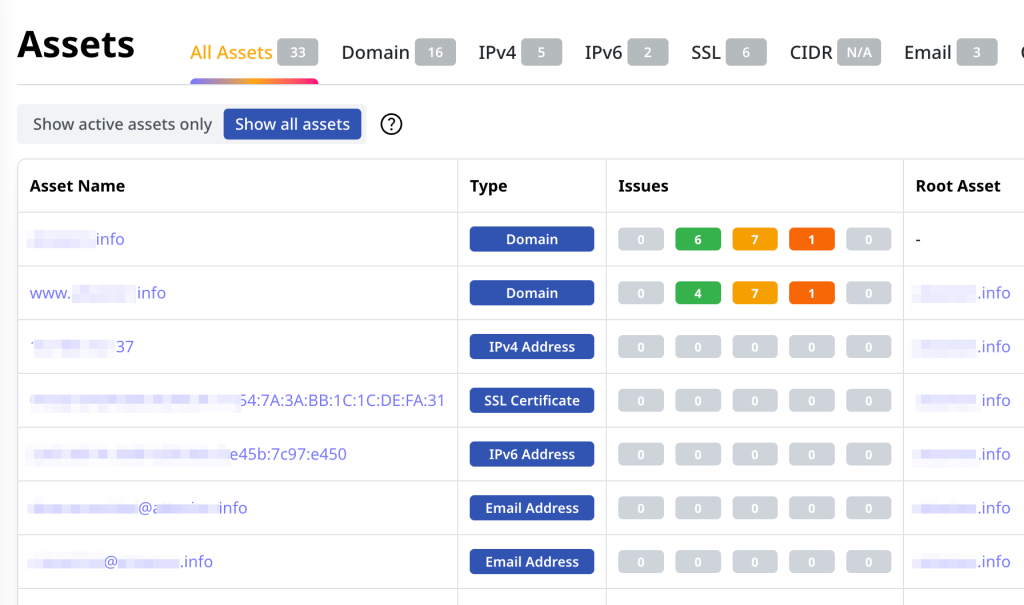Open the Domain tab
This screenshot has height=605, width=1024.
(x=376, y=53)
